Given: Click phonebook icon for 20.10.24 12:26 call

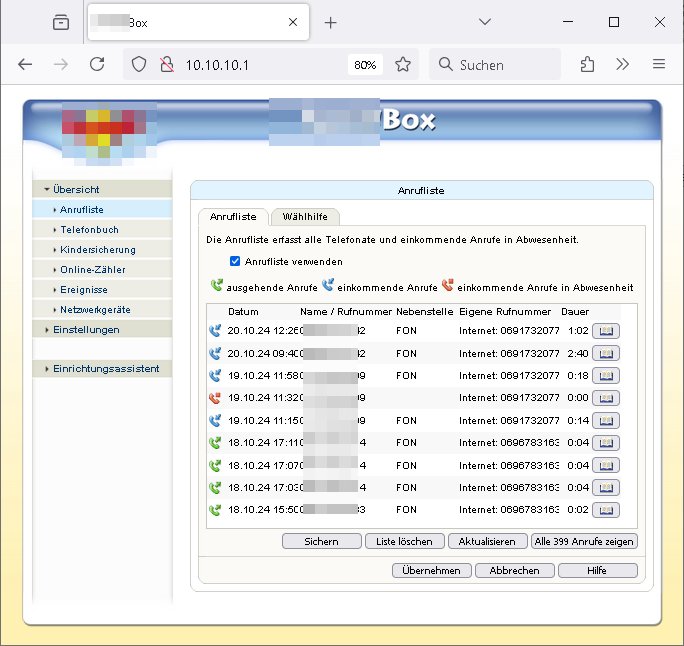Looking at the screenshot, I should [x=605, y=330].
